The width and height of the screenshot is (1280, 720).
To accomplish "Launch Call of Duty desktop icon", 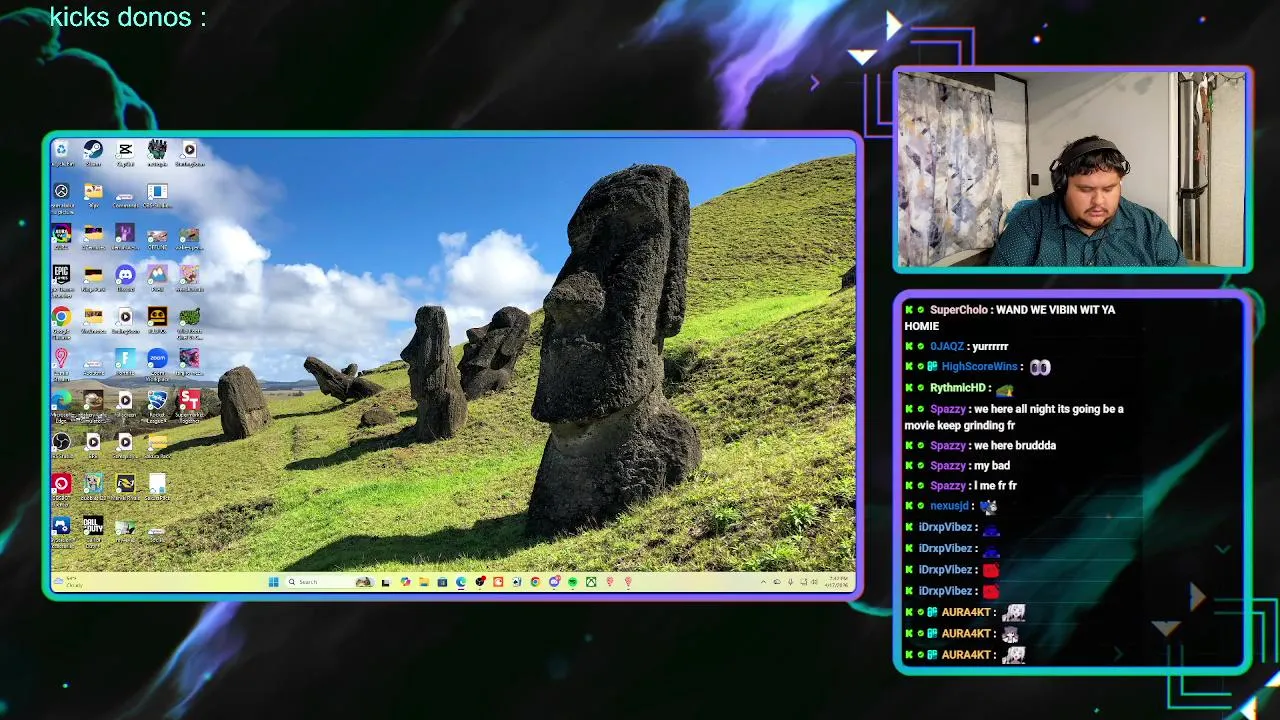I will point(93,530).
